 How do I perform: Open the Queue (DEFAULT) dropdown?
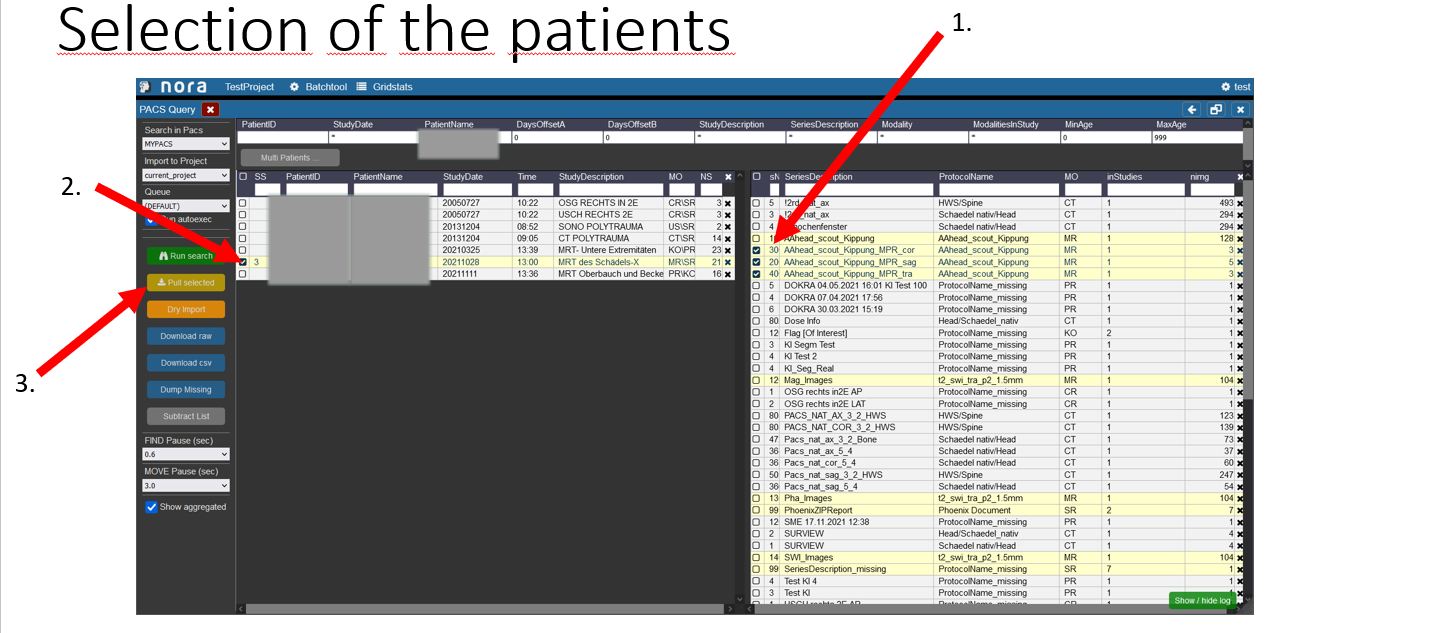pos(186,206)
